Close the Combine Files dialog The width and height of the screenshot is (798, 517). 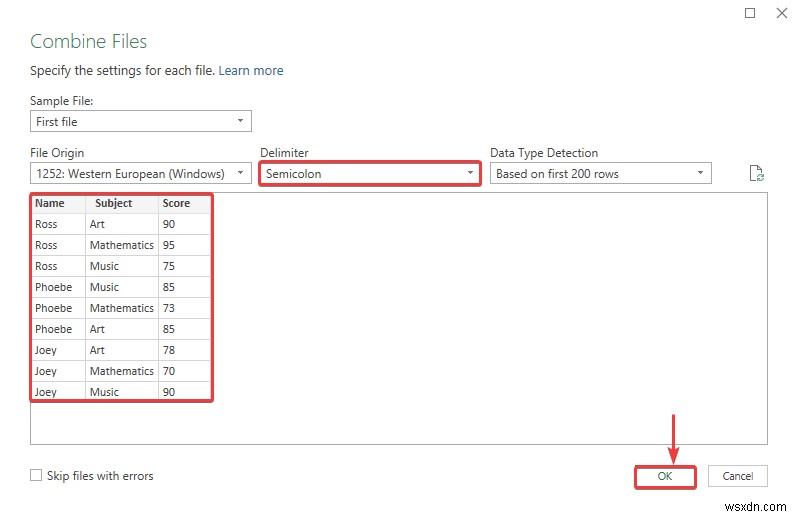(x=782, y=13)
